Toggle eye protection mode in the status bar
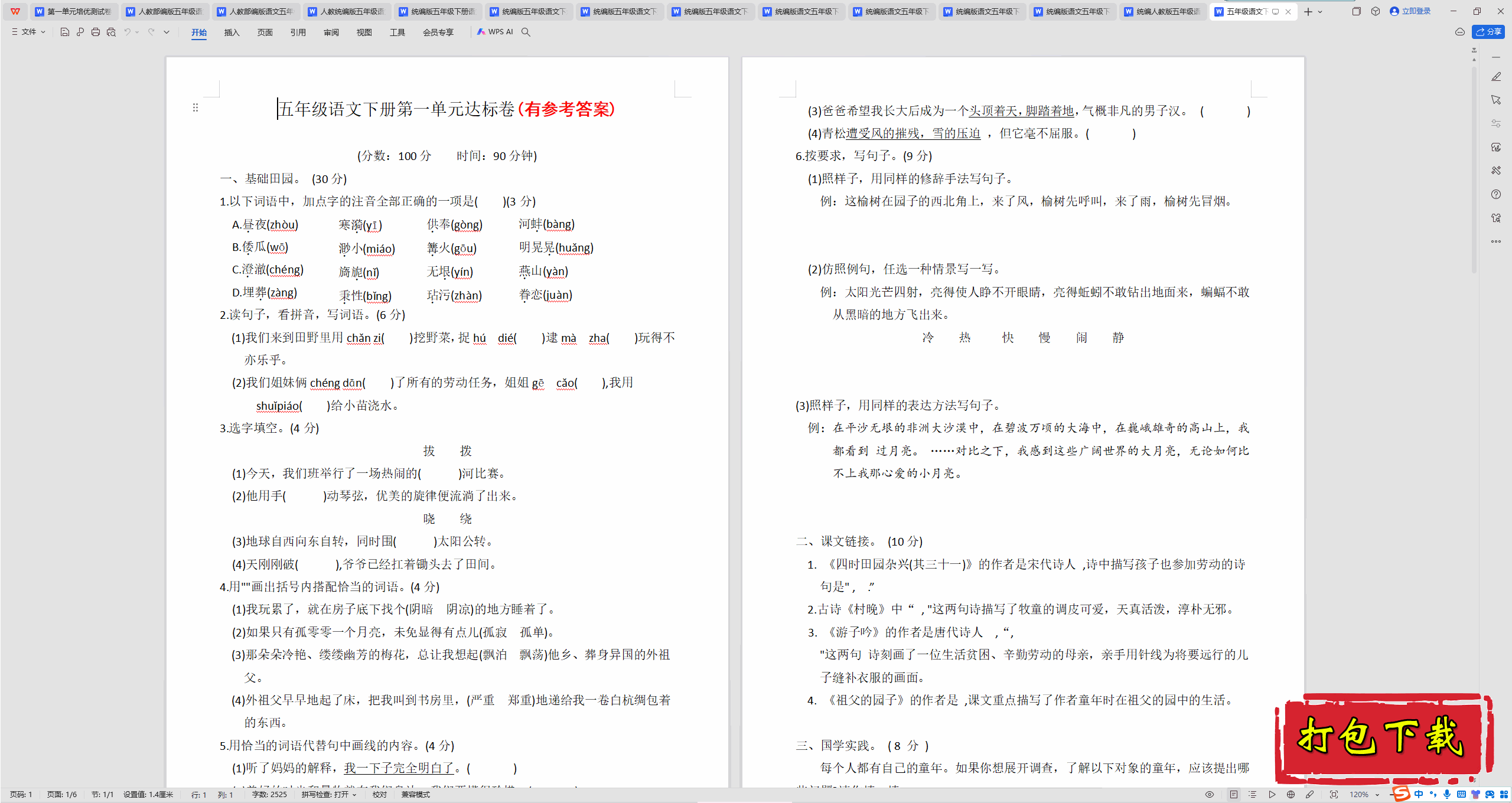 [1210, 795]
